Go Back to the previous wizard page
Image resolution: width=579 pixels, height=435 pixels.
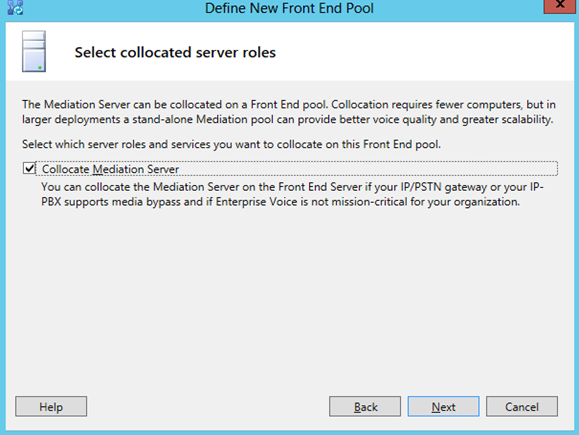(365, 407)
